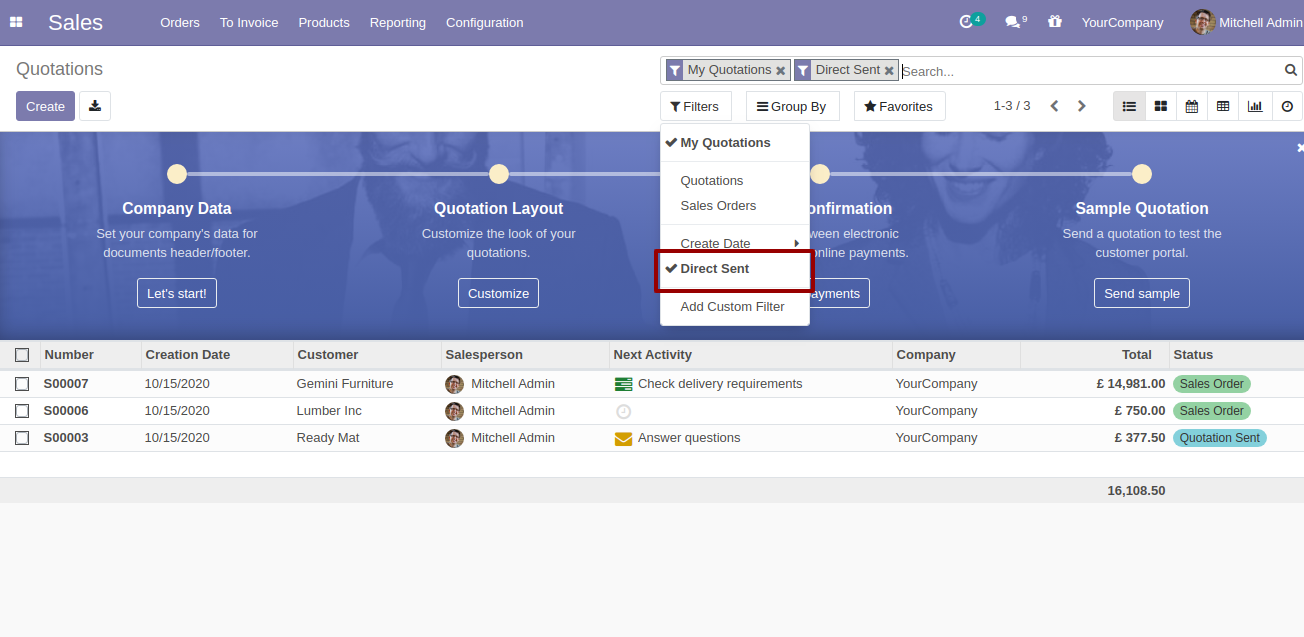Click the Quotation Layout step circle
This screenshot has height=637, width=1304.
[499, 174]
